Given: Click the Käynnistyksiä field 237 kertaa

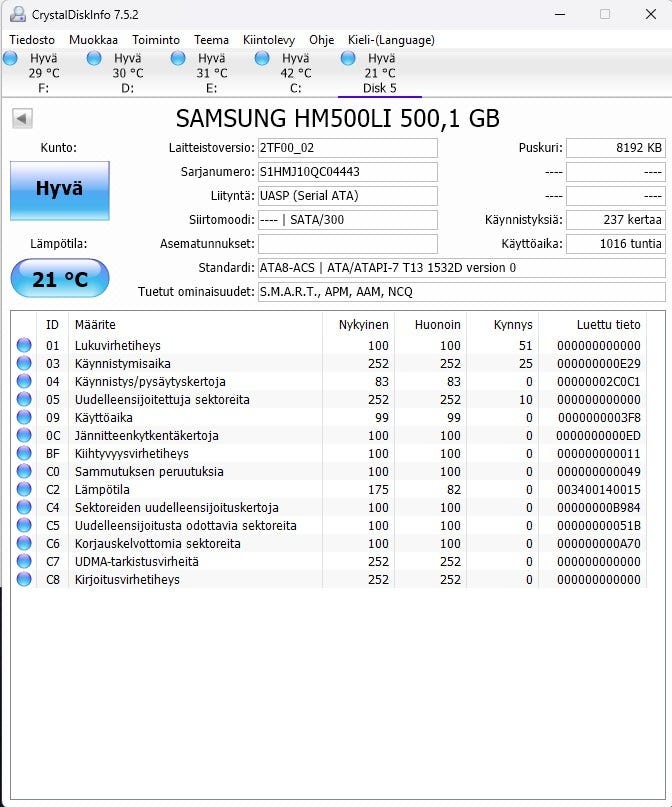Looking at the screenshot, I should point(616,220).
